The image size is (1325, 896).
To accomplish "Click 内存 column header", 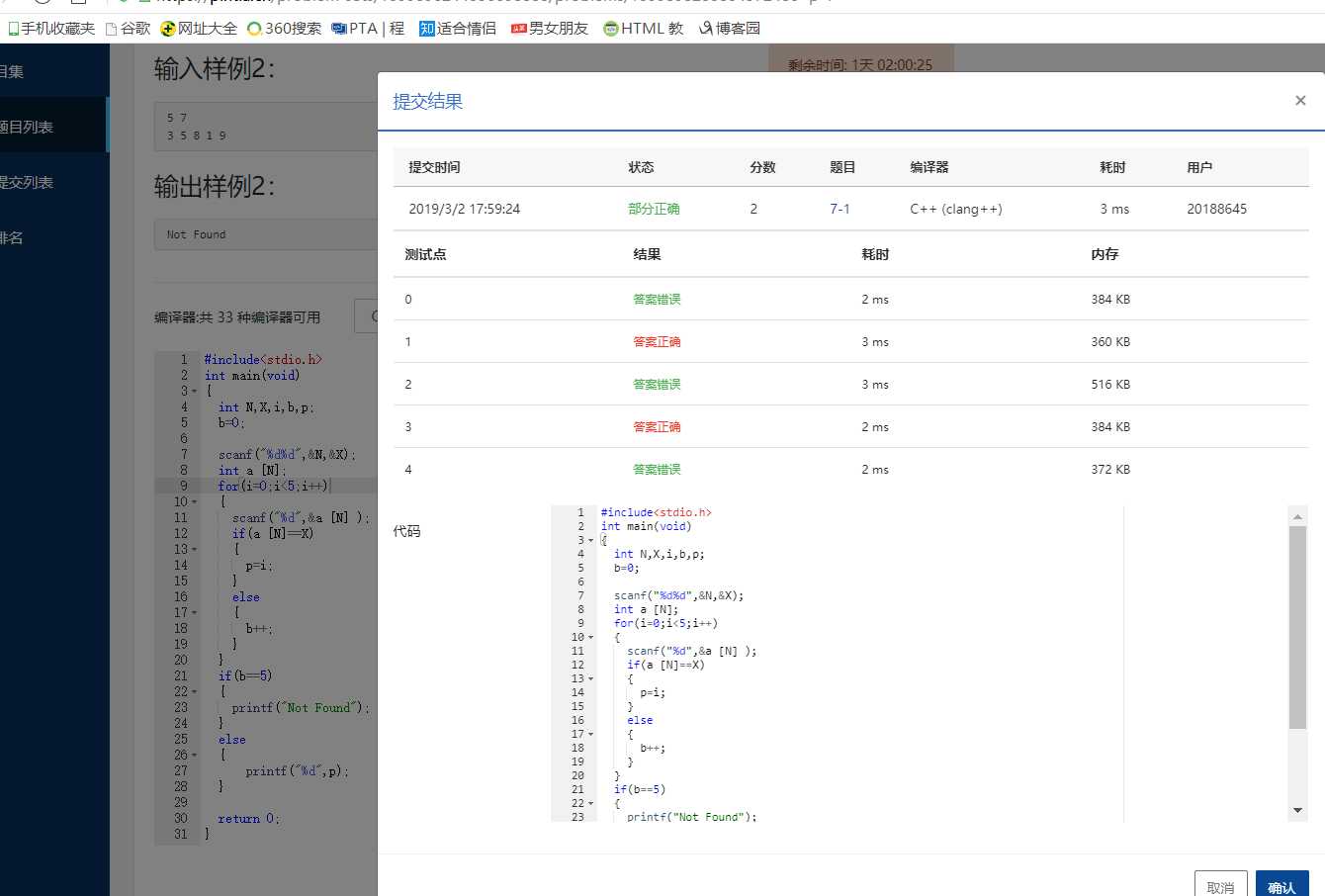I will pyautogui.click(x=1104, y=254).
